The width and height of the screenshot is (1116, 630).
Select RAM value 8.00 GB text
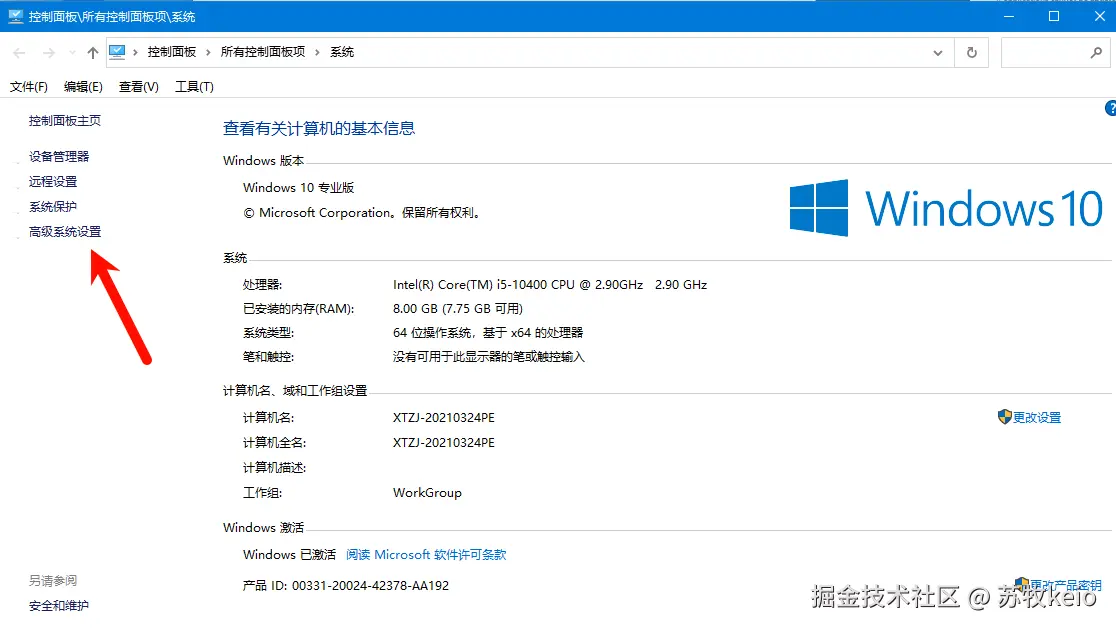click(458, 309)
